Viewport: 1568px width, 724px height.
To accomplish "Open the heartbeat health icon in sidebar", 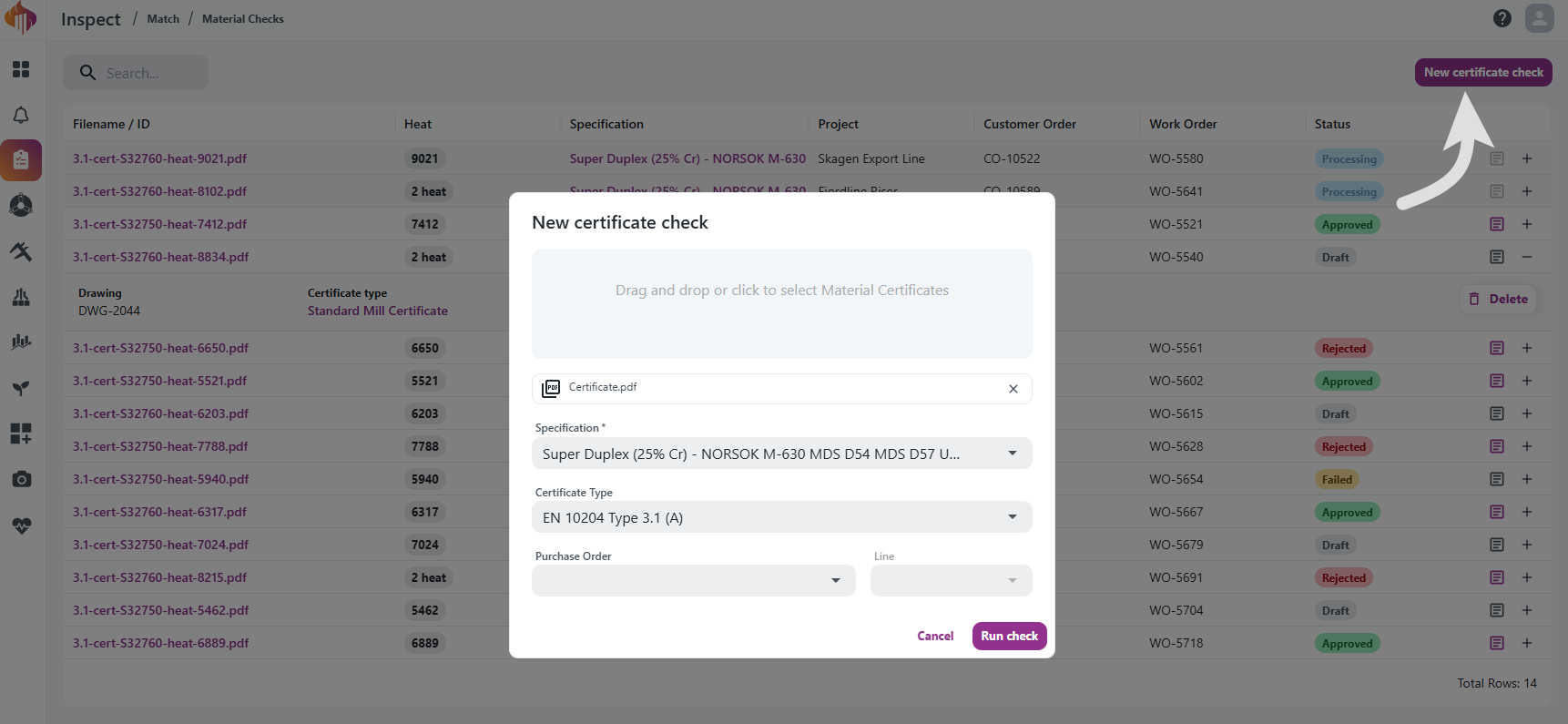I will 21,525.
